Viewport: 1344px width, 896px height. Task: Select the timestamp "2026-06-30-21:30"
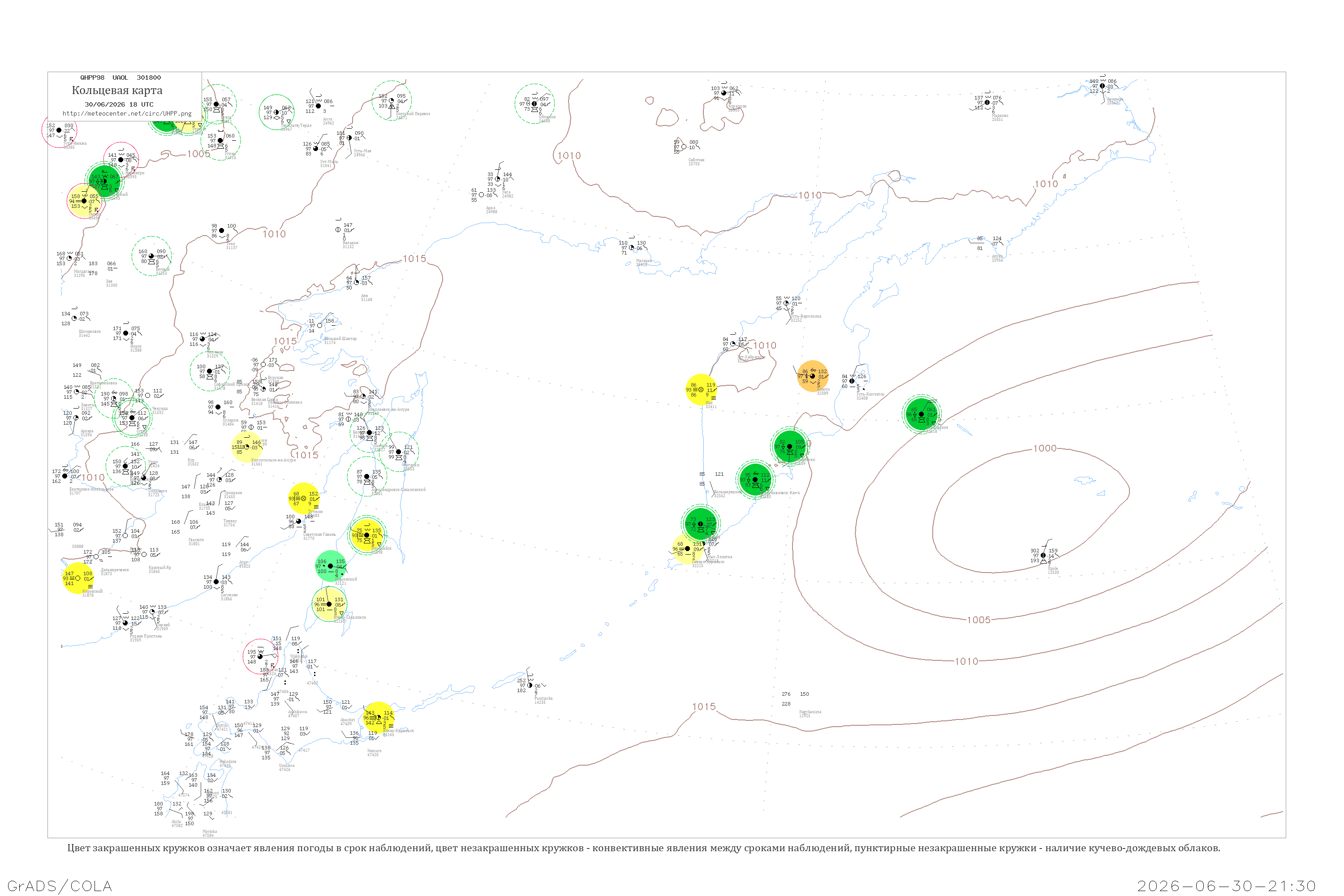coord(1227,886)
